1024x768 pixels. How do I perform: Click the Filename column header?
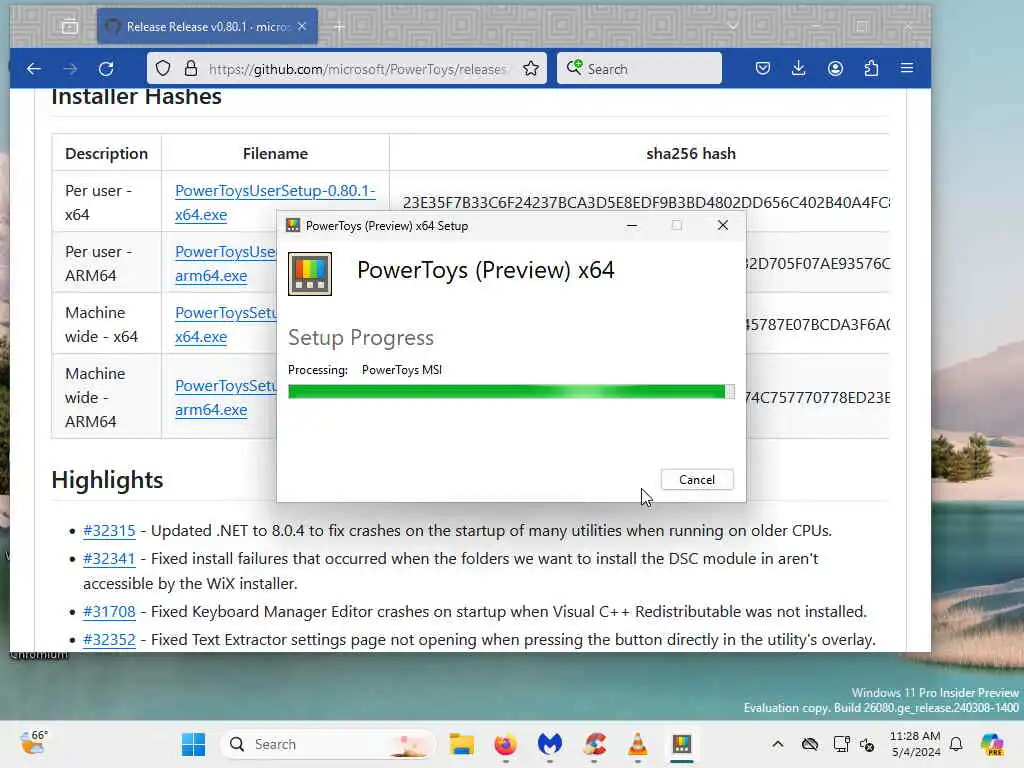(x=275, y=153)
